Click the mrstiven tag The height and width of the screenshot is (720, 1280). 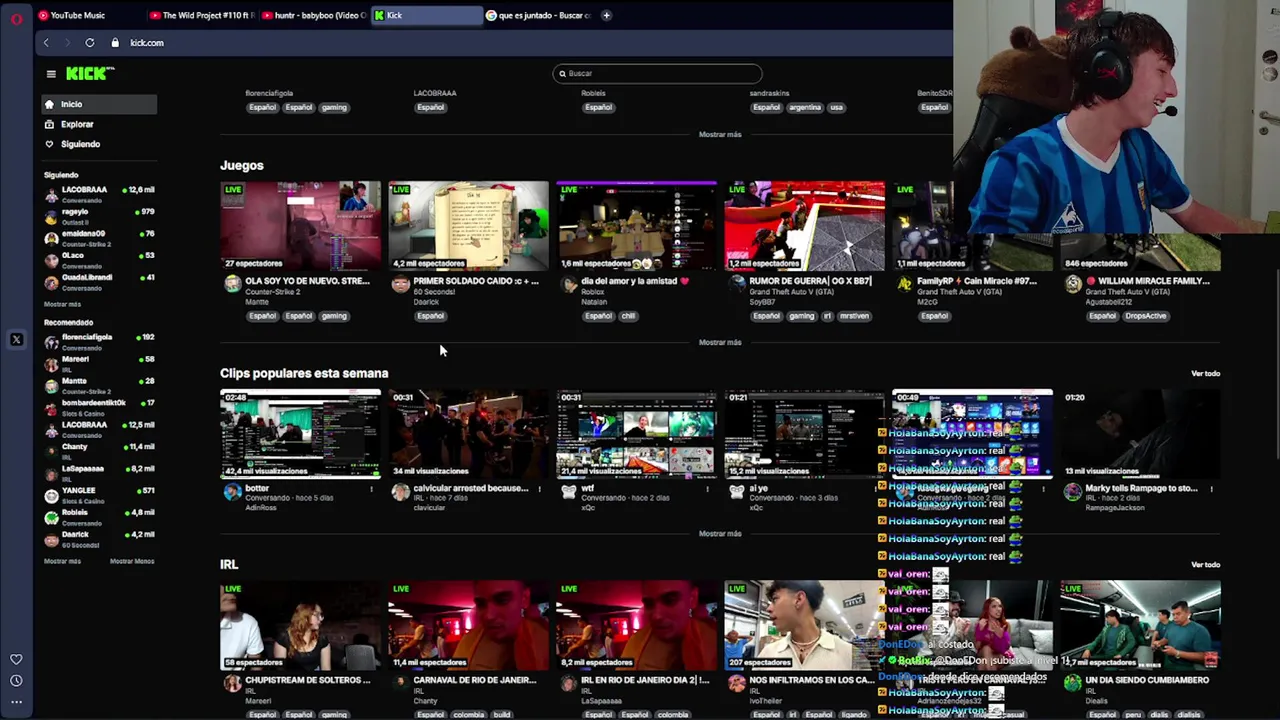tap(854, 316)
